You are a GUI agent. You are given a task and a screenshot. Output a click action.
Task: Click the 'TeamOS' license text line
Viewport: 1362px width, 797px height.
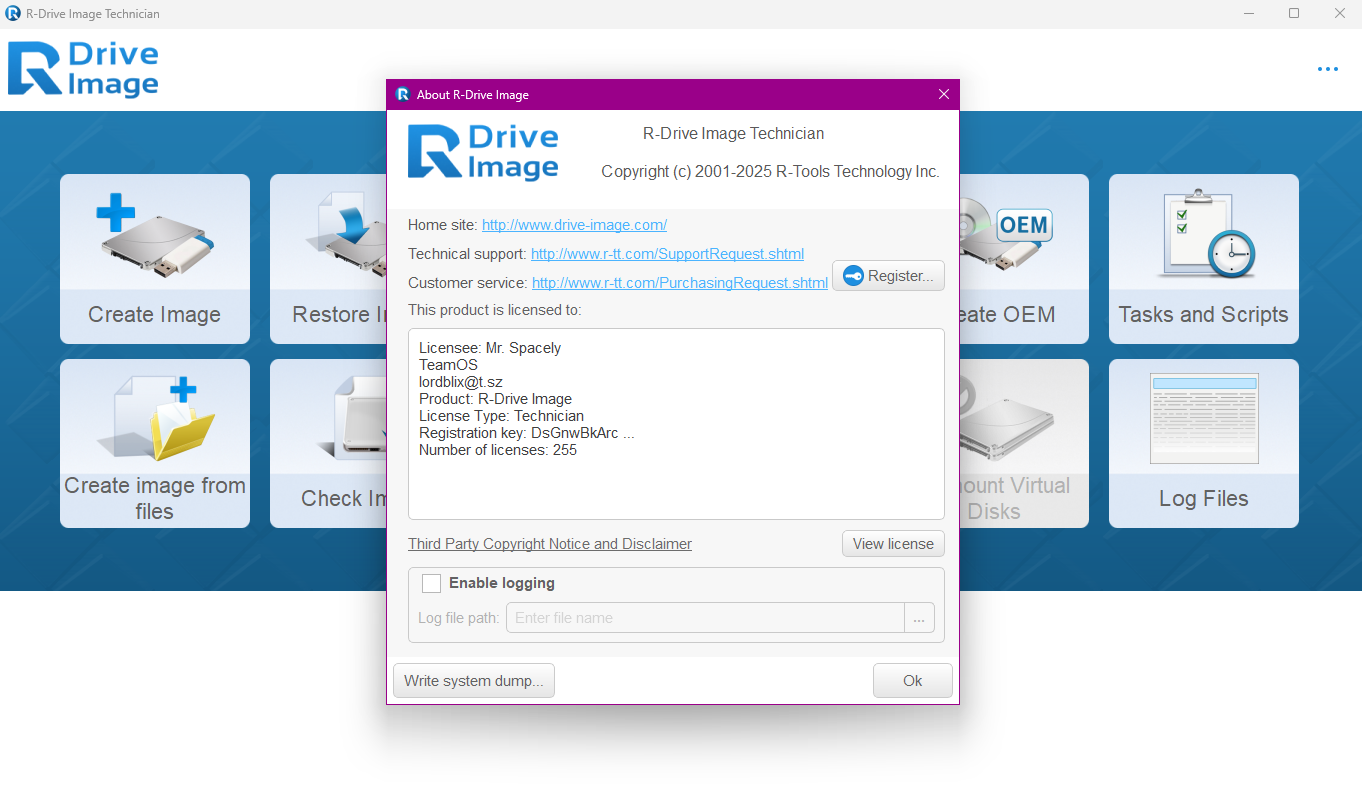pyautogui.click(x=448, y=365)
